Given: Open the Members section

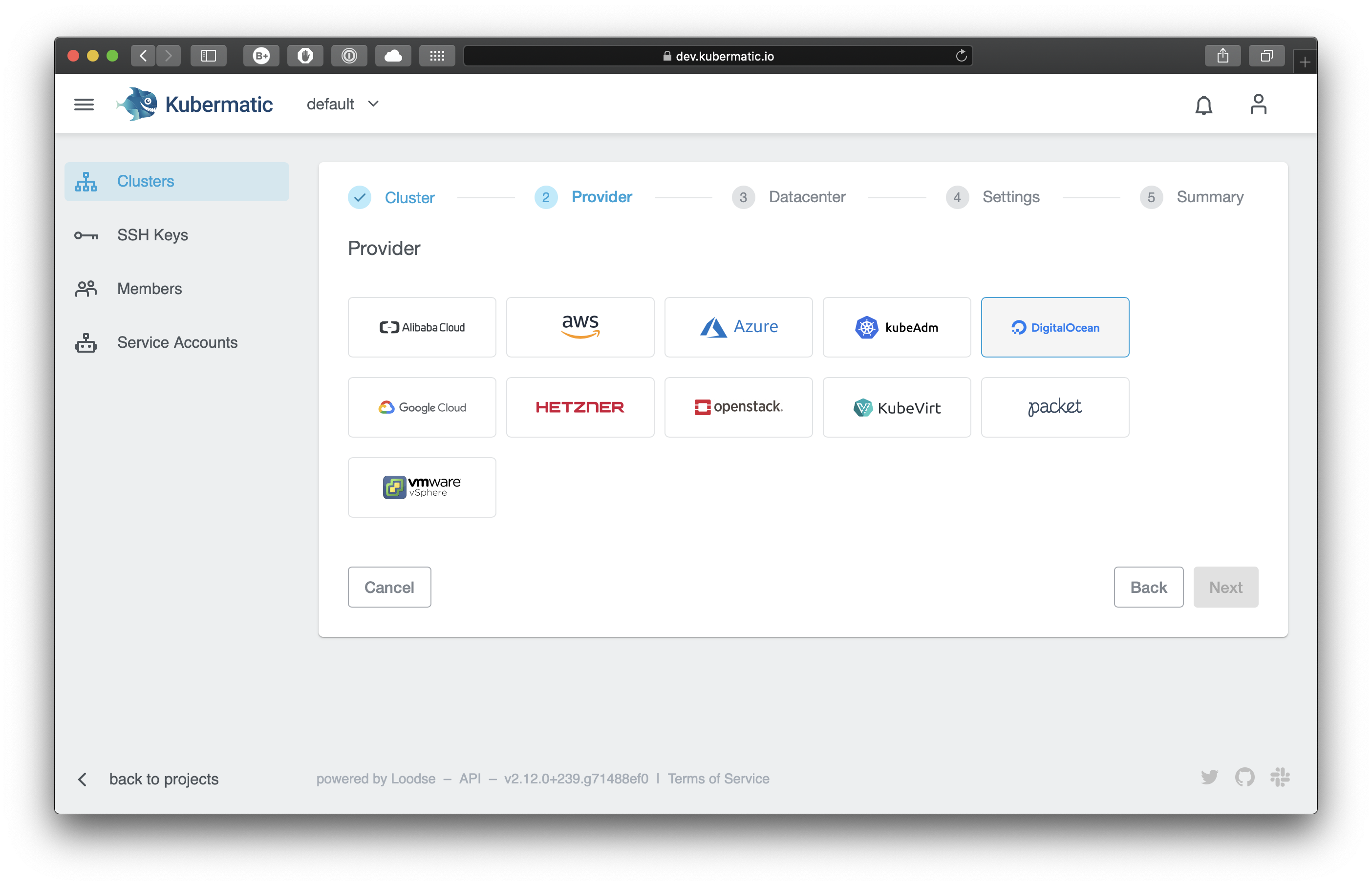Looking at the screenshot, I should (x=149, y=288).
